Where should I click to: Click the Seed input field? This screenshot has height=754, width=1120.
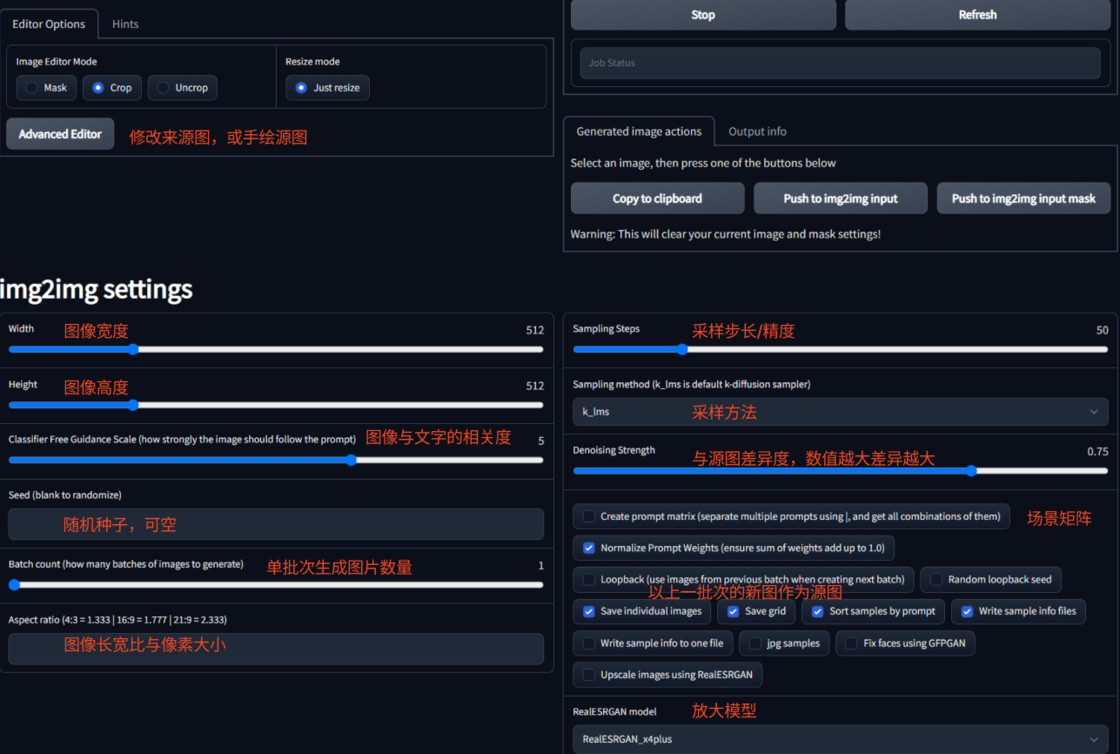click(276, 524)
